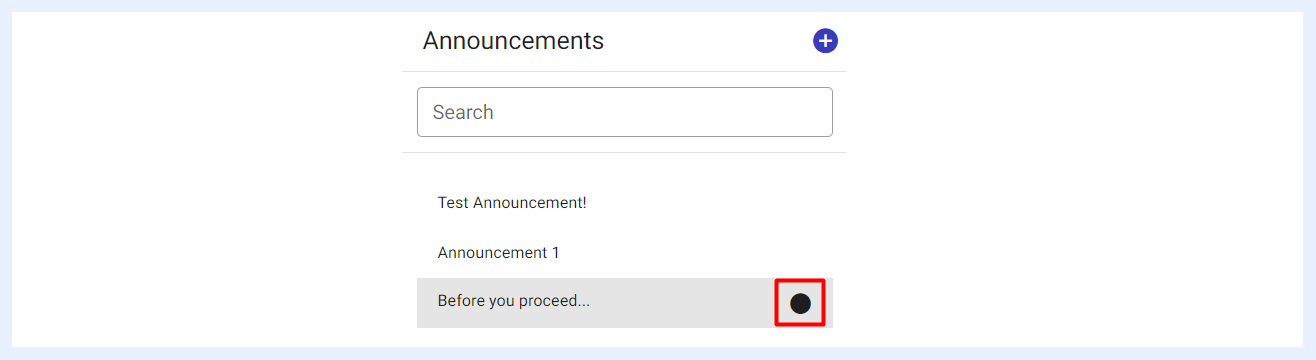Click the blue circular create button
The height and width of the screenshot is (360, 1316).
pos(825,41)
